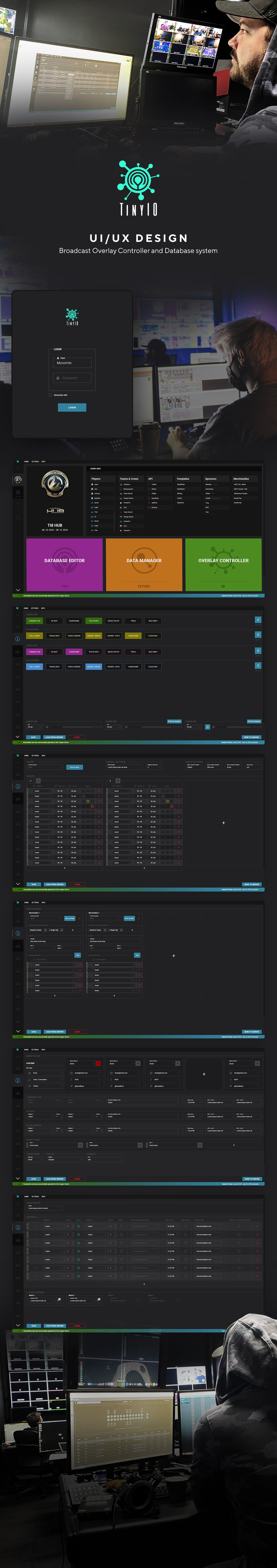The width and height of the screenshot is (277, 1568).
Task: Click blue refresh icon in bottom playlist bar
Action: (207, 727)
